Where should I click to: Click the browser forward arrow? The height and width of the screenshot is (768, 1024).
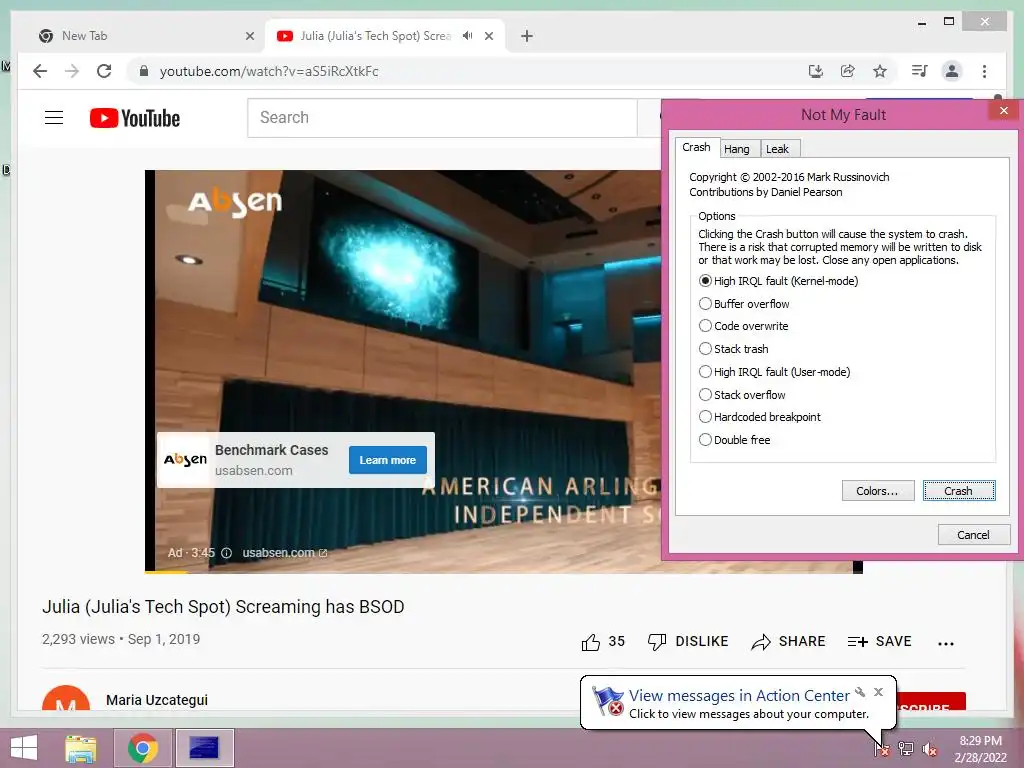pyautogui.click(x=72, y=71)
